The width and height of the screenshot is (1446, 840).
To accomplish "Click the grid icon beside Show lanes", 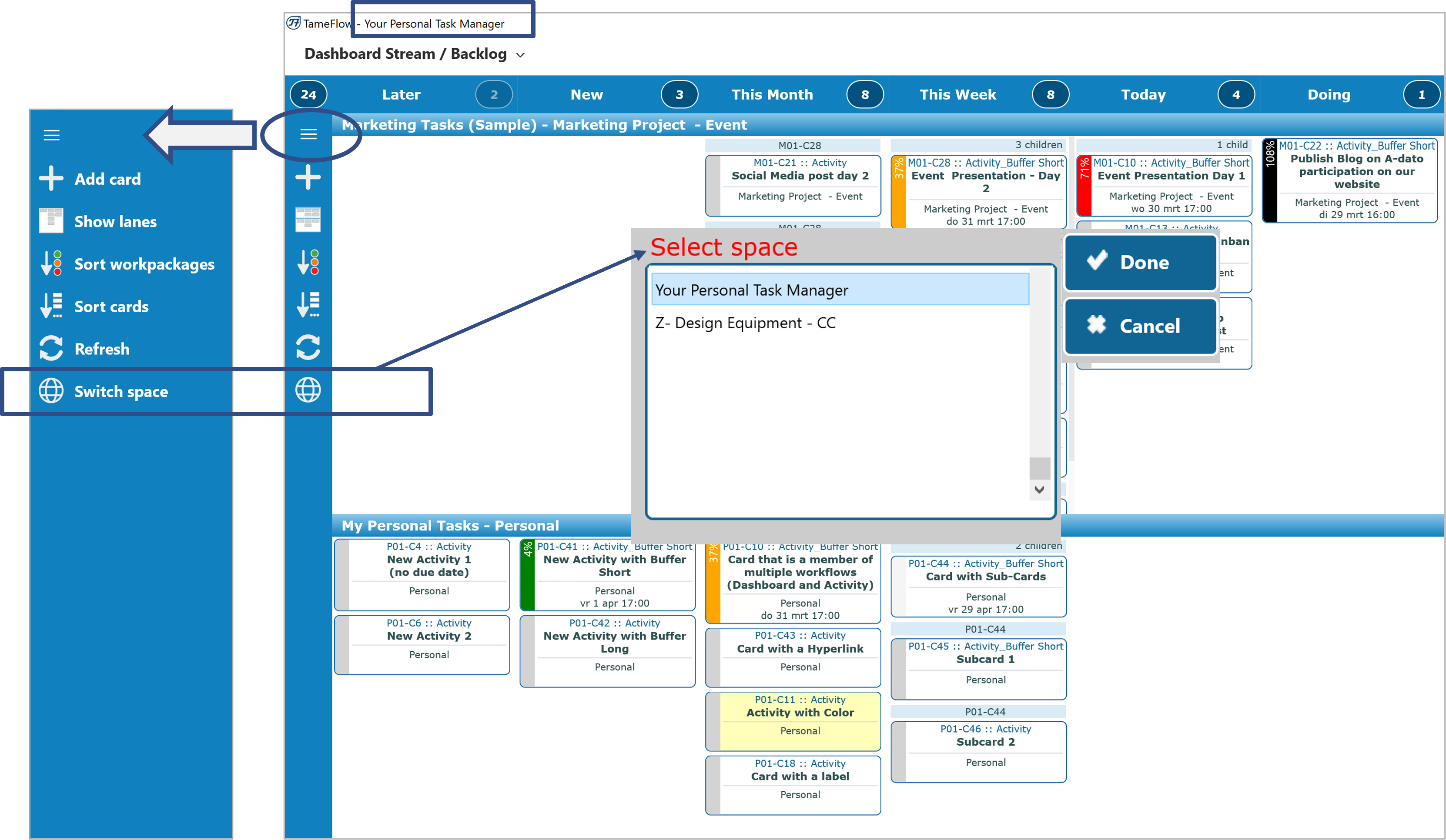I will 51,221.
